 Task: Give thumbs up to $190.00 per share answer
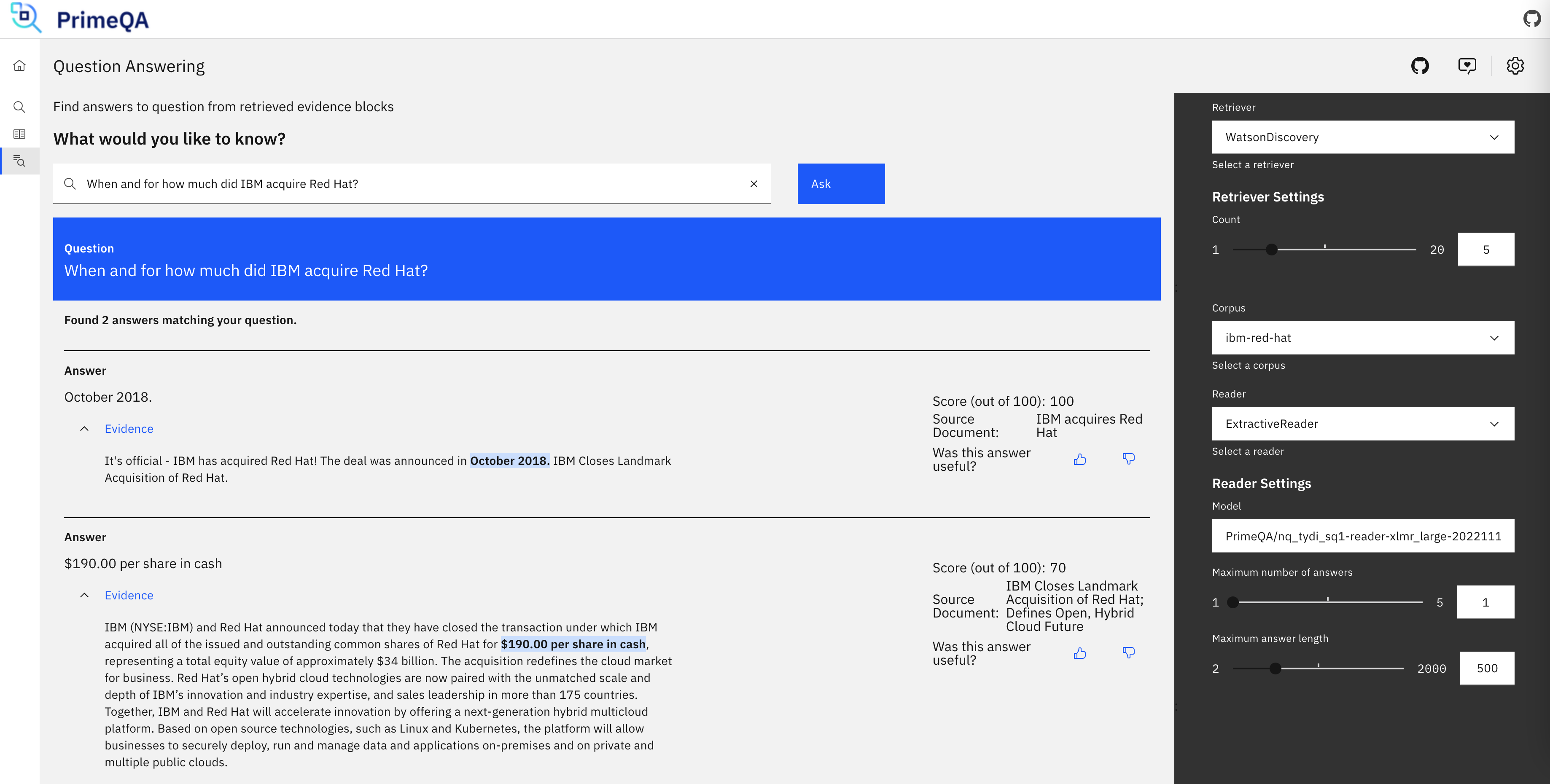[1080, 653]
